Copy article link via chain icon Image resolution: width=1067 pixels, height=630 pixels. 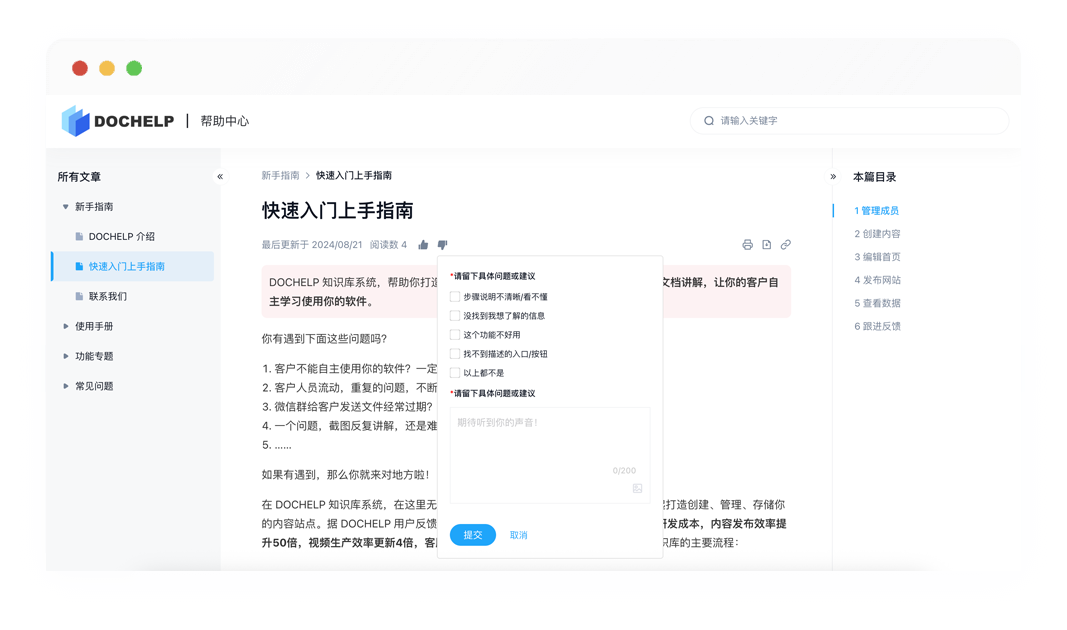pyautogui.click(x=786, y=245)
